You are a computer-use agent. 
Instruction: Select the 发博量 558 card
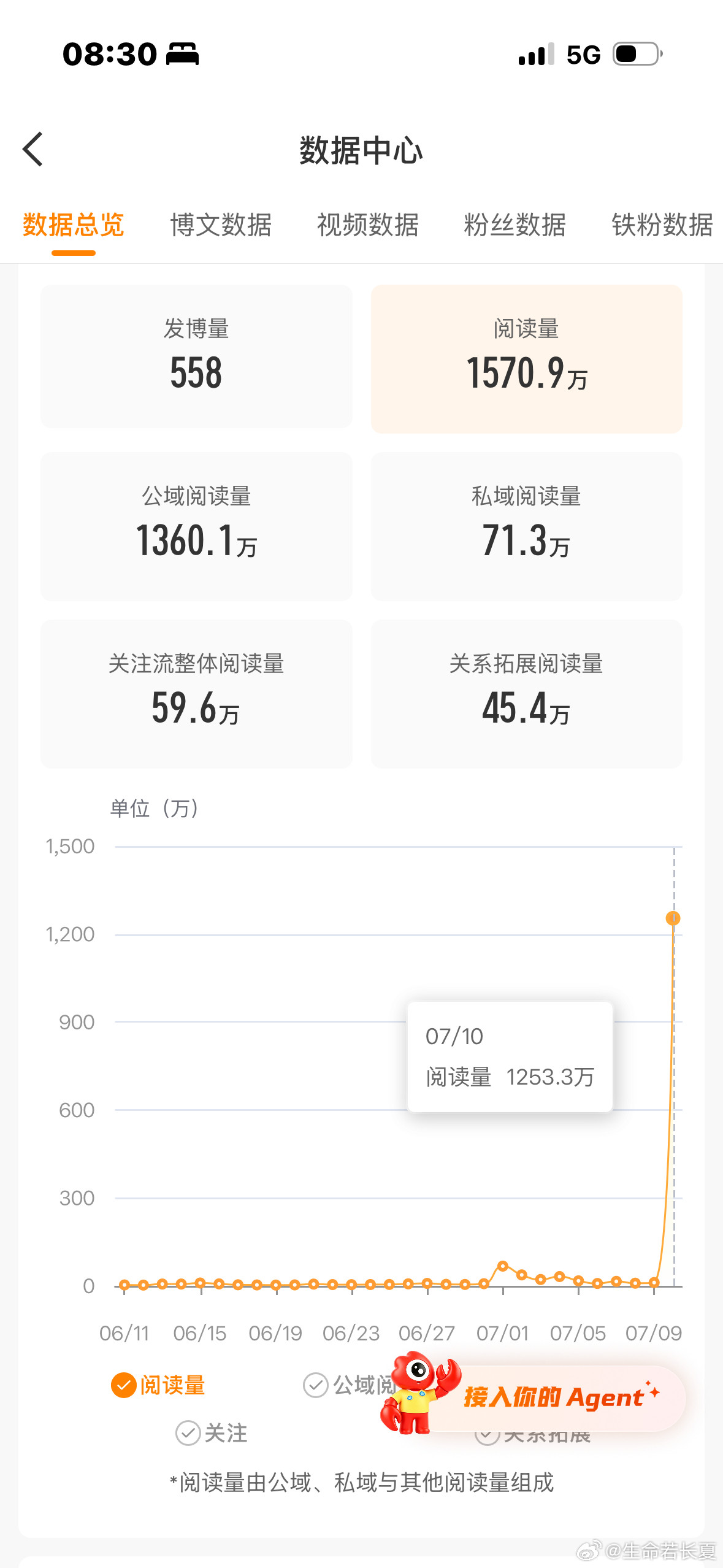[x=196, y=356]
